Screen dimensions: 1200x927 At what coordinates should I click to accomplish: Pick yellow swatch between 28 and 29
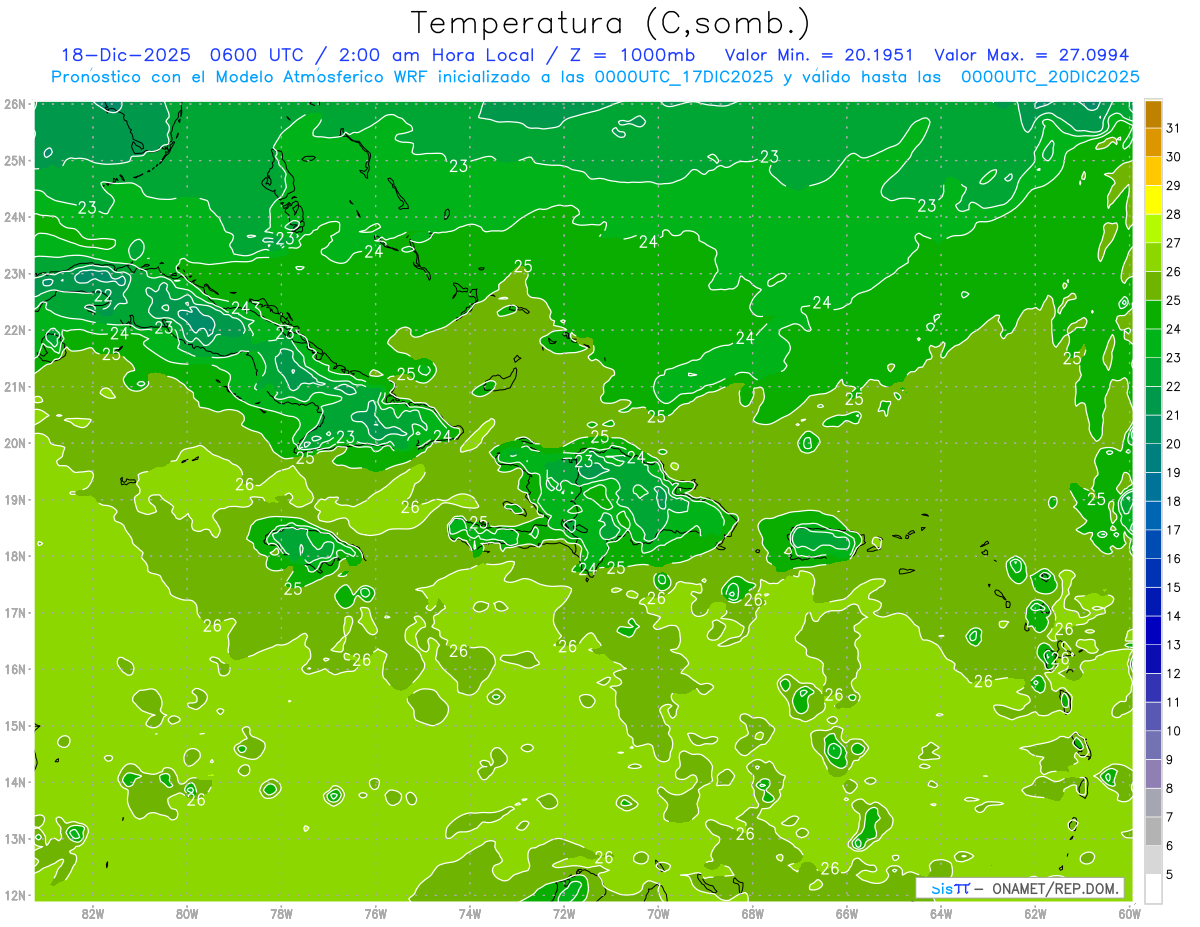[1153, 201]
